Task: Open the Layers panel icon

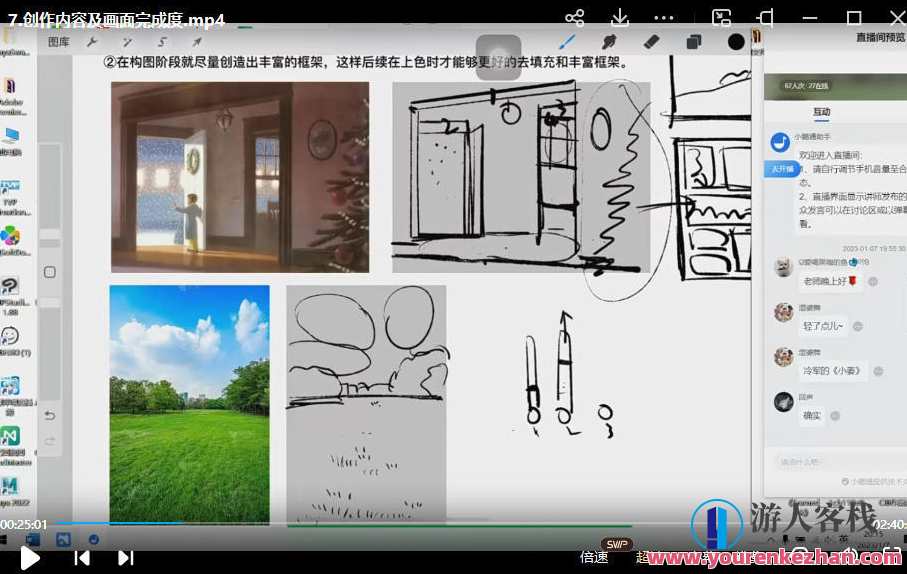Action: [694, 42]
